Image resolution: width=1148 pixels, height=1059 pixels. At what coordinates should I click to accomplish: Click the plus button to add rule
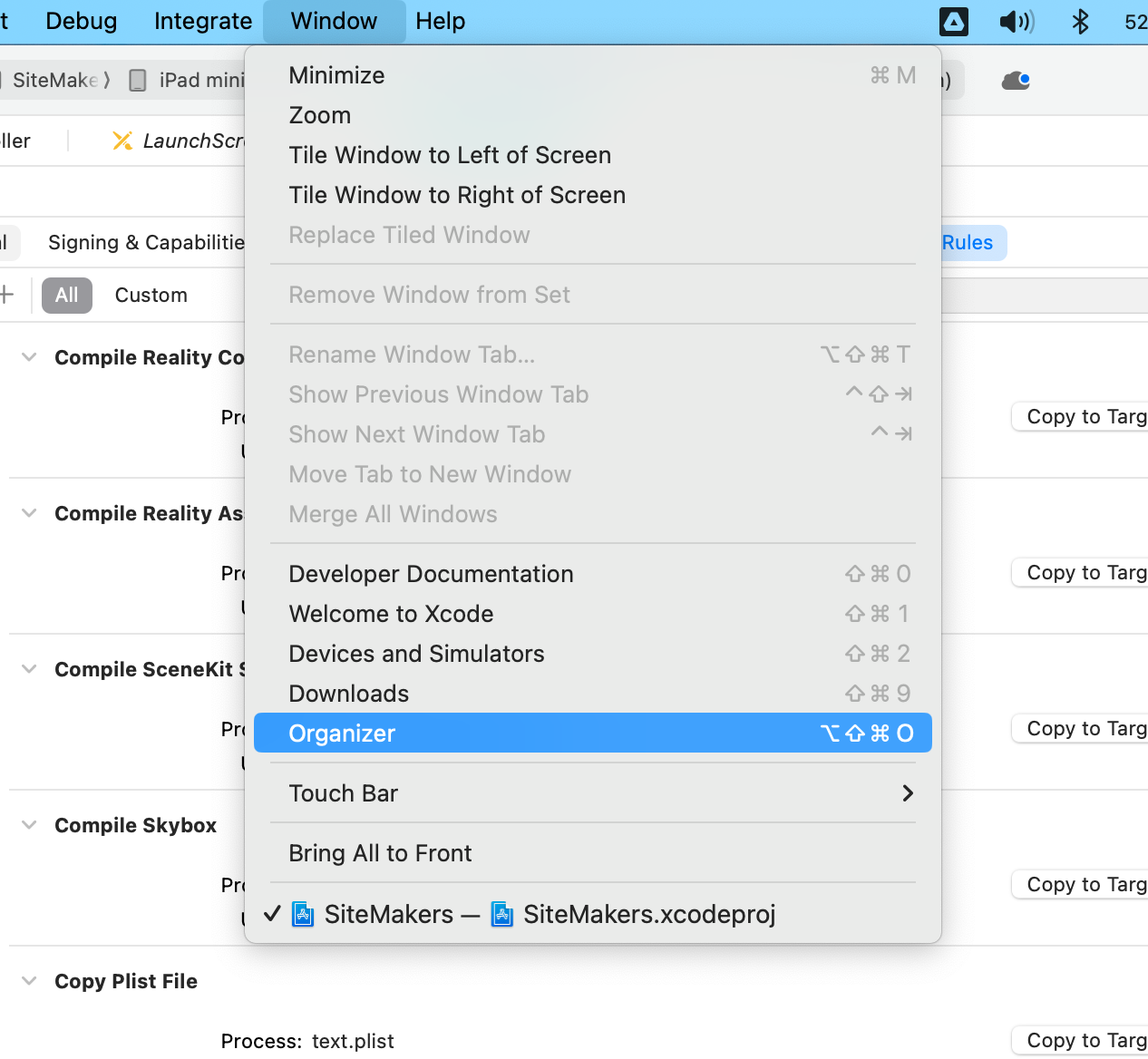point(6,294)
